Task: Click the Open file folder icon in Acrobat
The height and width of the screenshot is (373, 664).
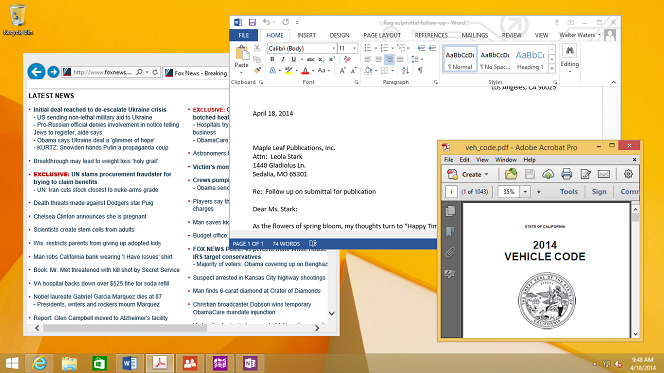Action: click(511, 174)
